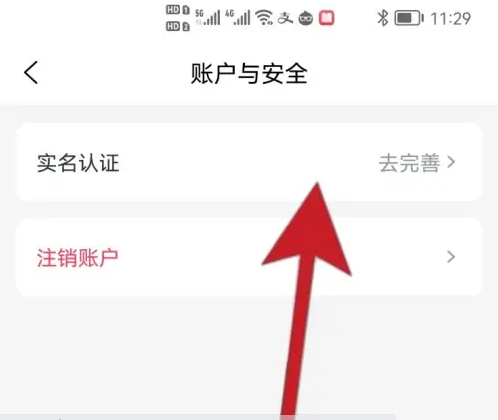Screen dimensions: 498x420
Task: Tap the red book notification icon
Action: point(326,18)
